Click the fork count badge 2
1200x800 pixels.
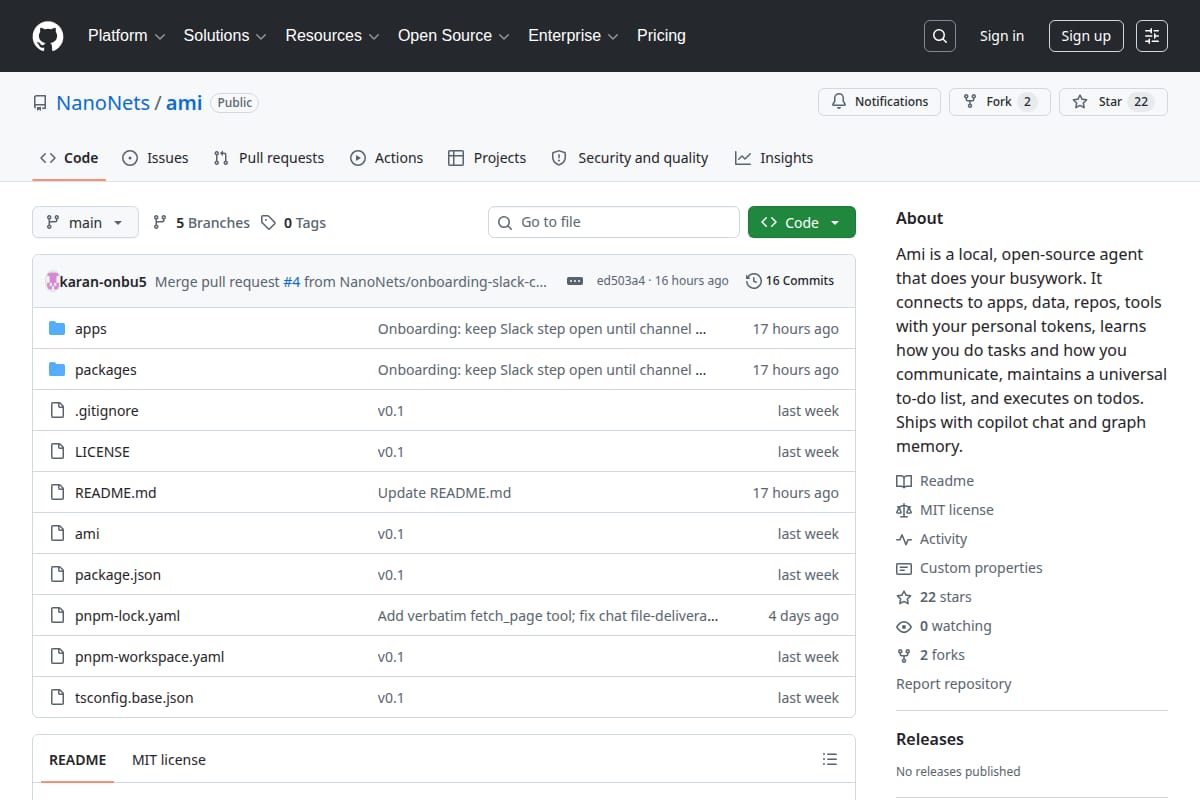(1027, 102)
